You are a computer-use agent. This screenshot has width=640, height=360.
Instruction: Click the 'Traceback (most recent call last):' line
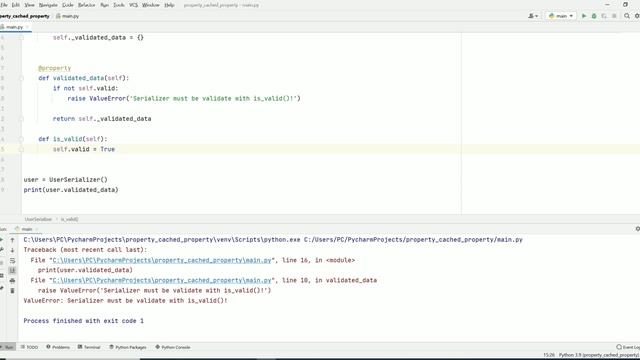point(85,250)
